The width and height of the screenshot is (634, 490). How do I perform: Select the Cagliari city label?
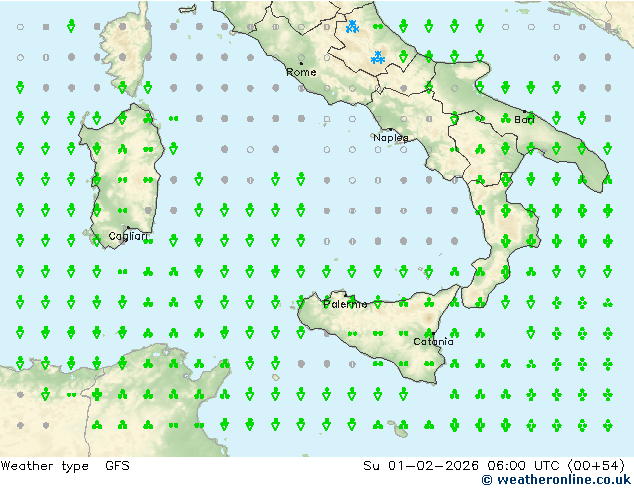tap(128, 236)
